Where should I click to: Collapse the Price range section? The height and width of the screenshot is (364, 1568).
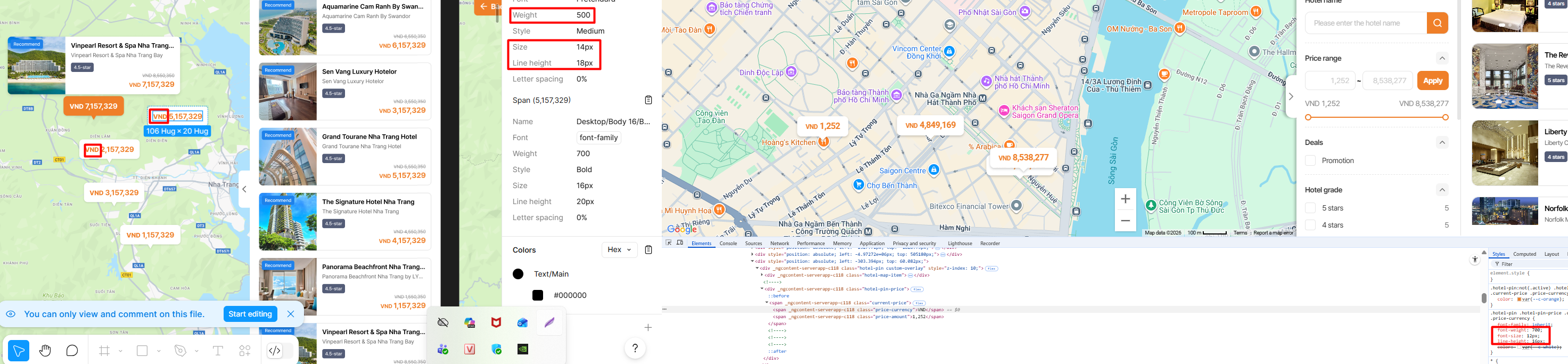coord(1441,59)
